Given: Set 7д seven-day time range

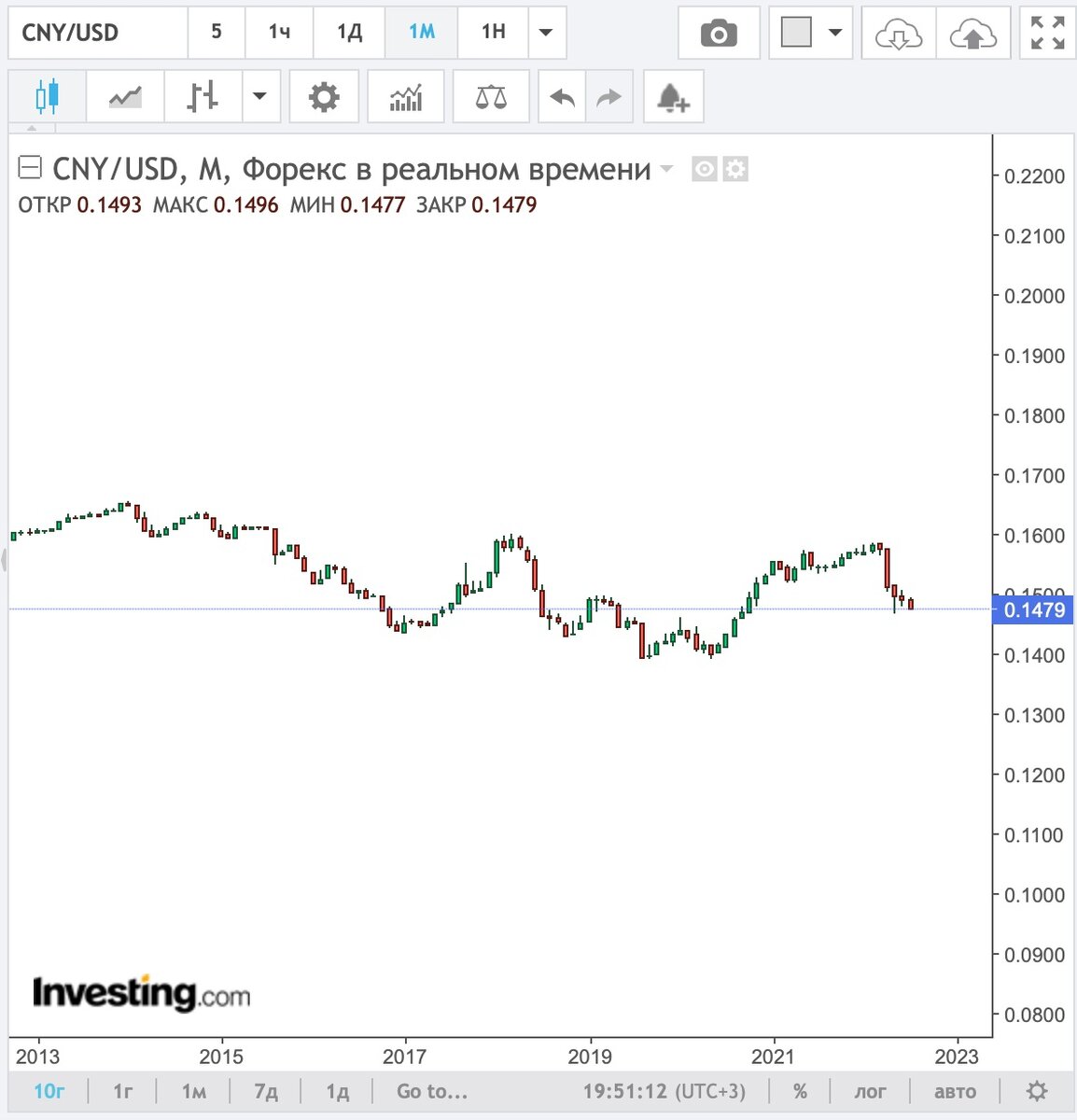Looking at the screenshot, I should 266,1091.
